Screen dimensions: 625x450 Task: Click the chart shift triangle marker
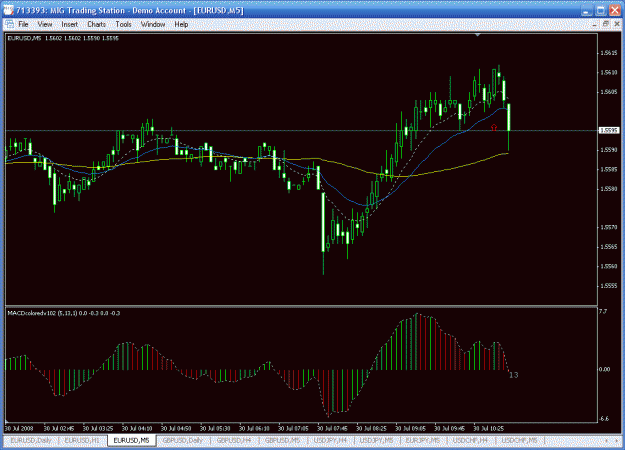click(478, 35)
